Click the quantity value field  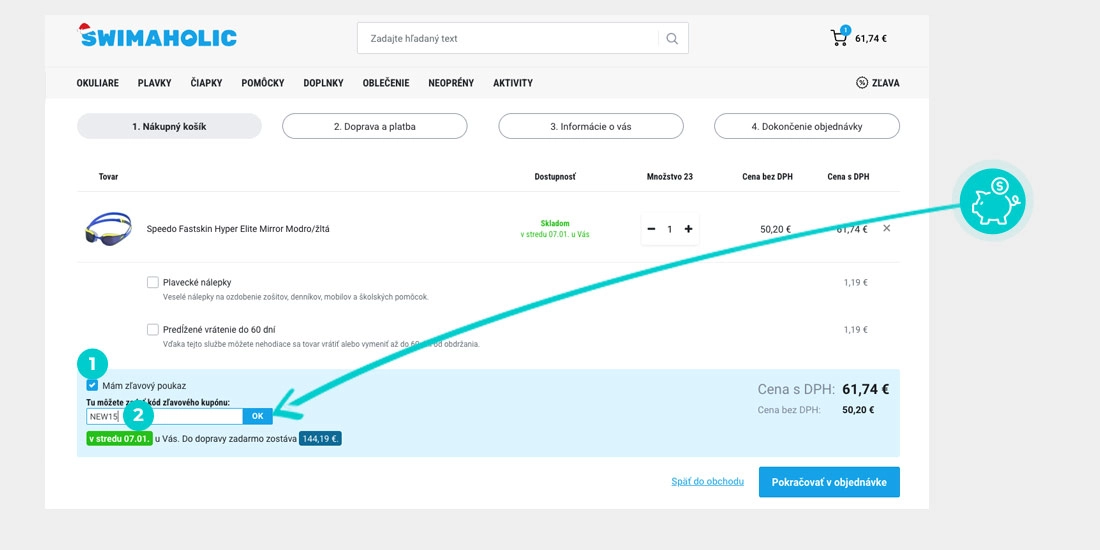(669, 229)
